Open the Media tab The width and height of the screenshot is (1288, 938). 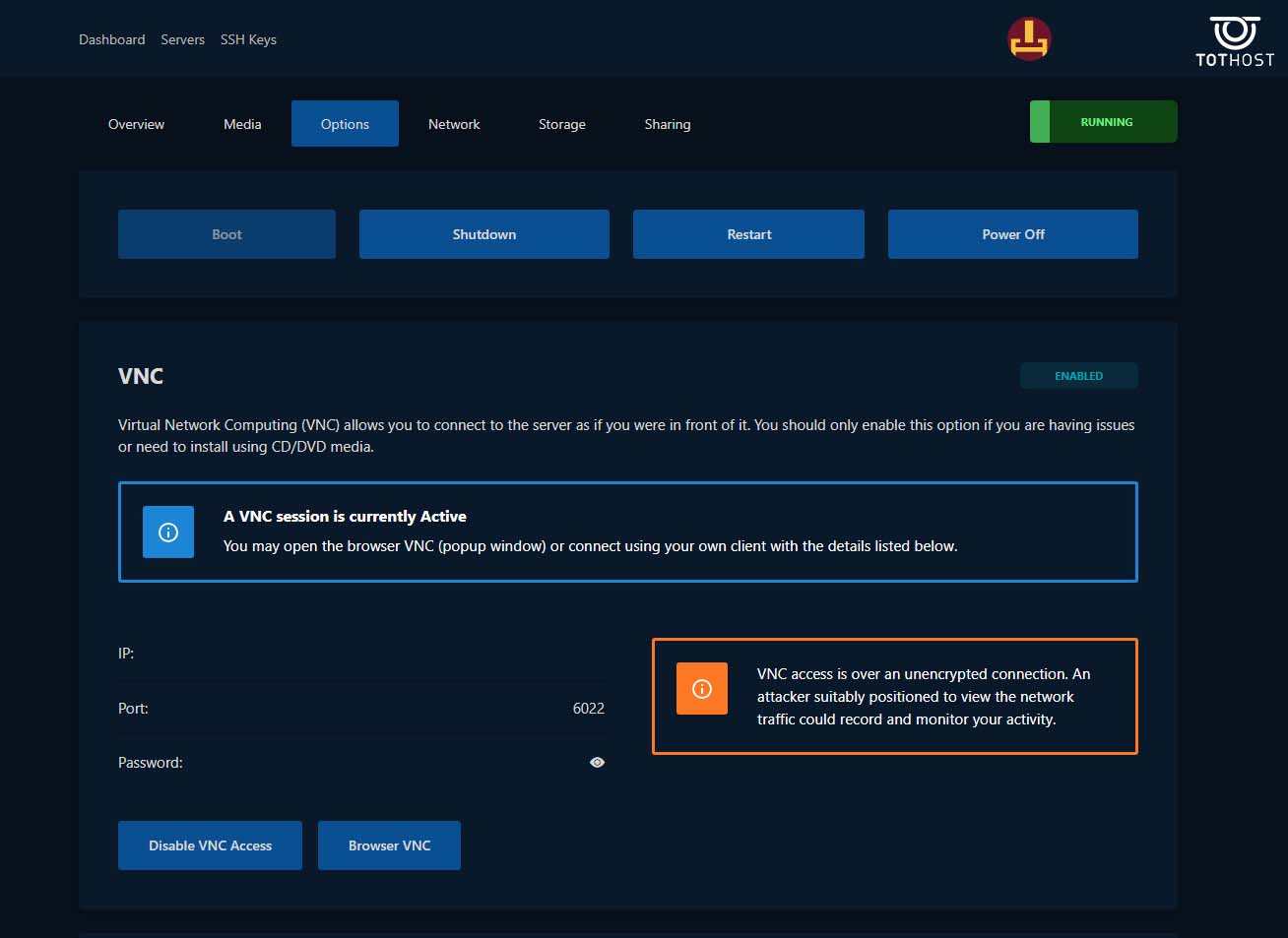click(242, 124)
